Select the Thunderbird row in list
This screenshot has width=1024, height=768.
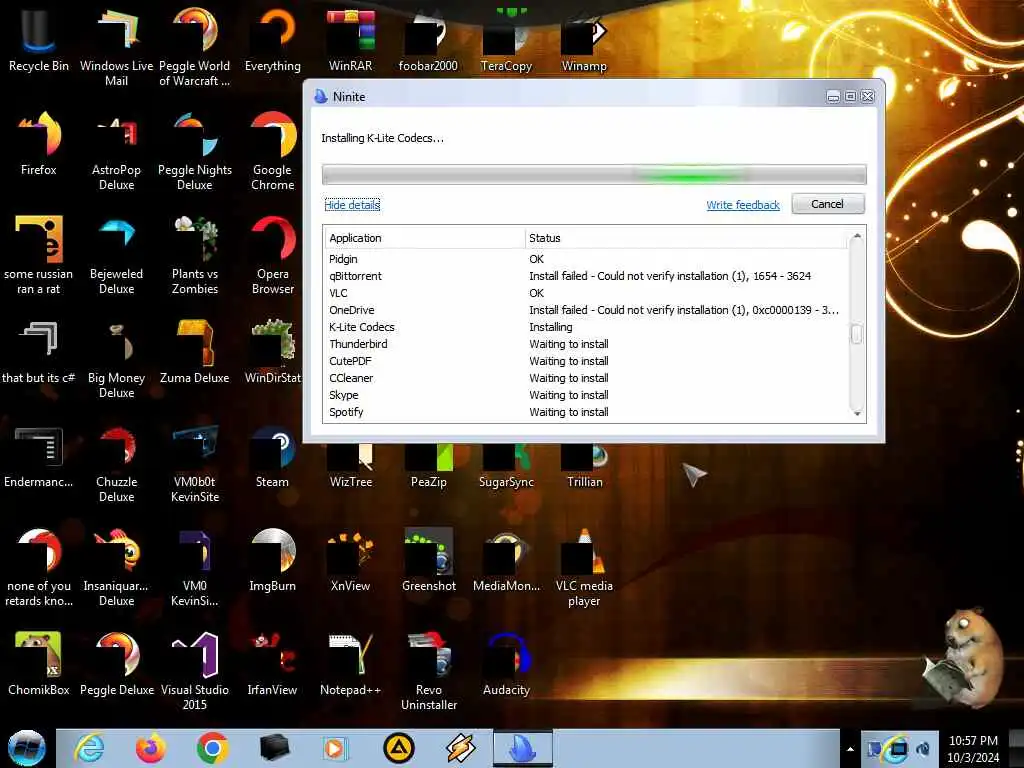tap(586, 344)
